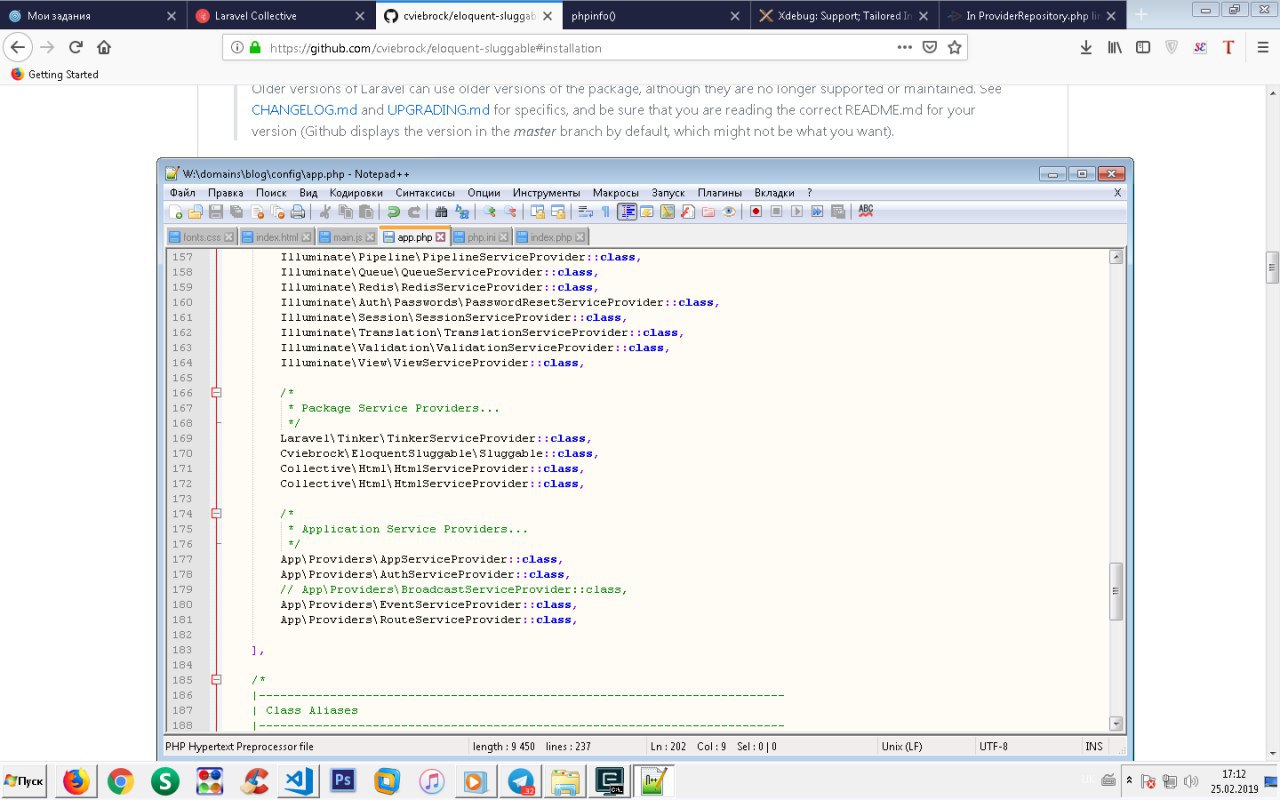The width and height of the screenshot is (1280, 800).
Task: Click the Zoom Out icon in Notepad++
Action: point(510,211)
